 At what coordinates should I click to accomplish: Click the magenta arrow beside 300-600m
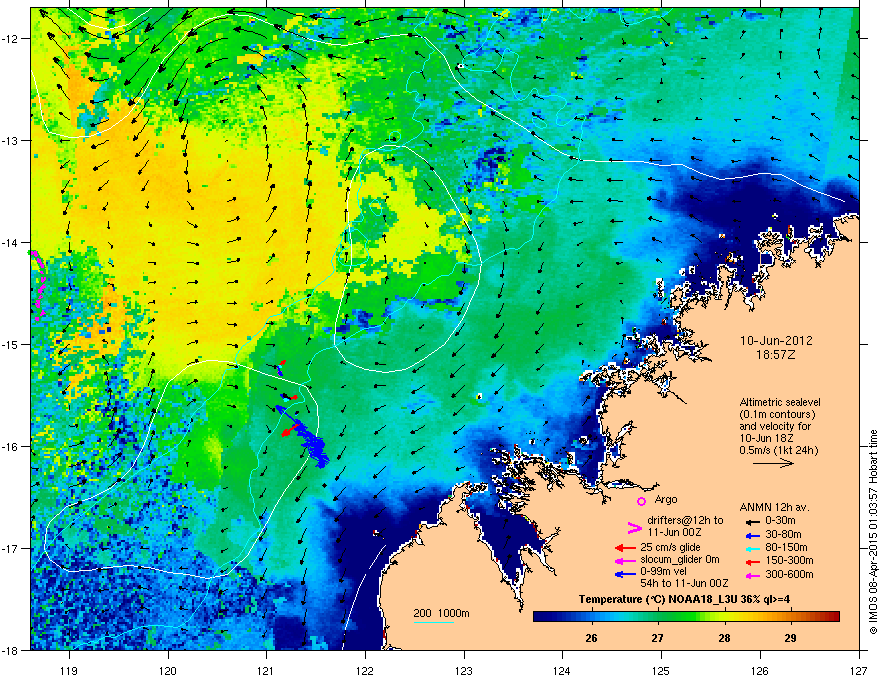pos(753,576)
